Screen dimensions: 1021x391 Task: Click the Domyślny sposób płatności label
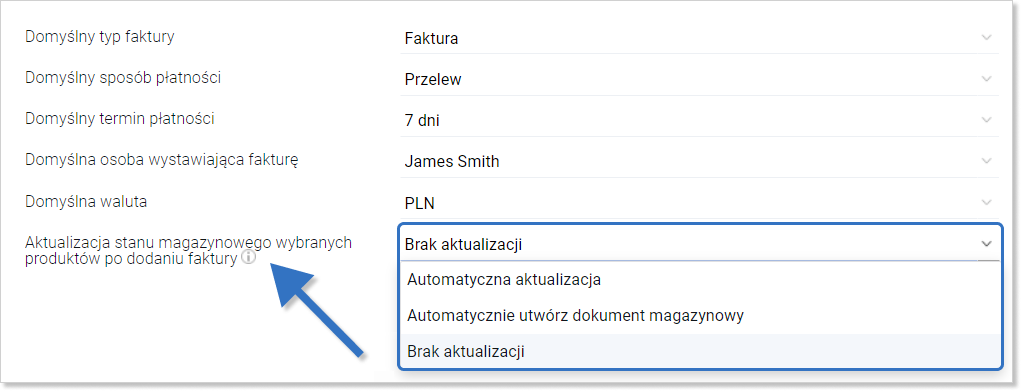(122, 78)
